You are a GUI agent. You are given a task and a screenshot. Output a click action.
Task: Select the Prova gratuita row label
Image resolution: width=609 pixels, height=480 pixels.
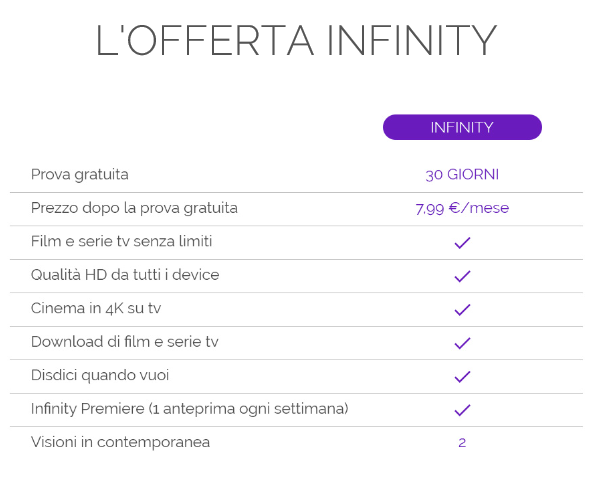tap(80, 175)
